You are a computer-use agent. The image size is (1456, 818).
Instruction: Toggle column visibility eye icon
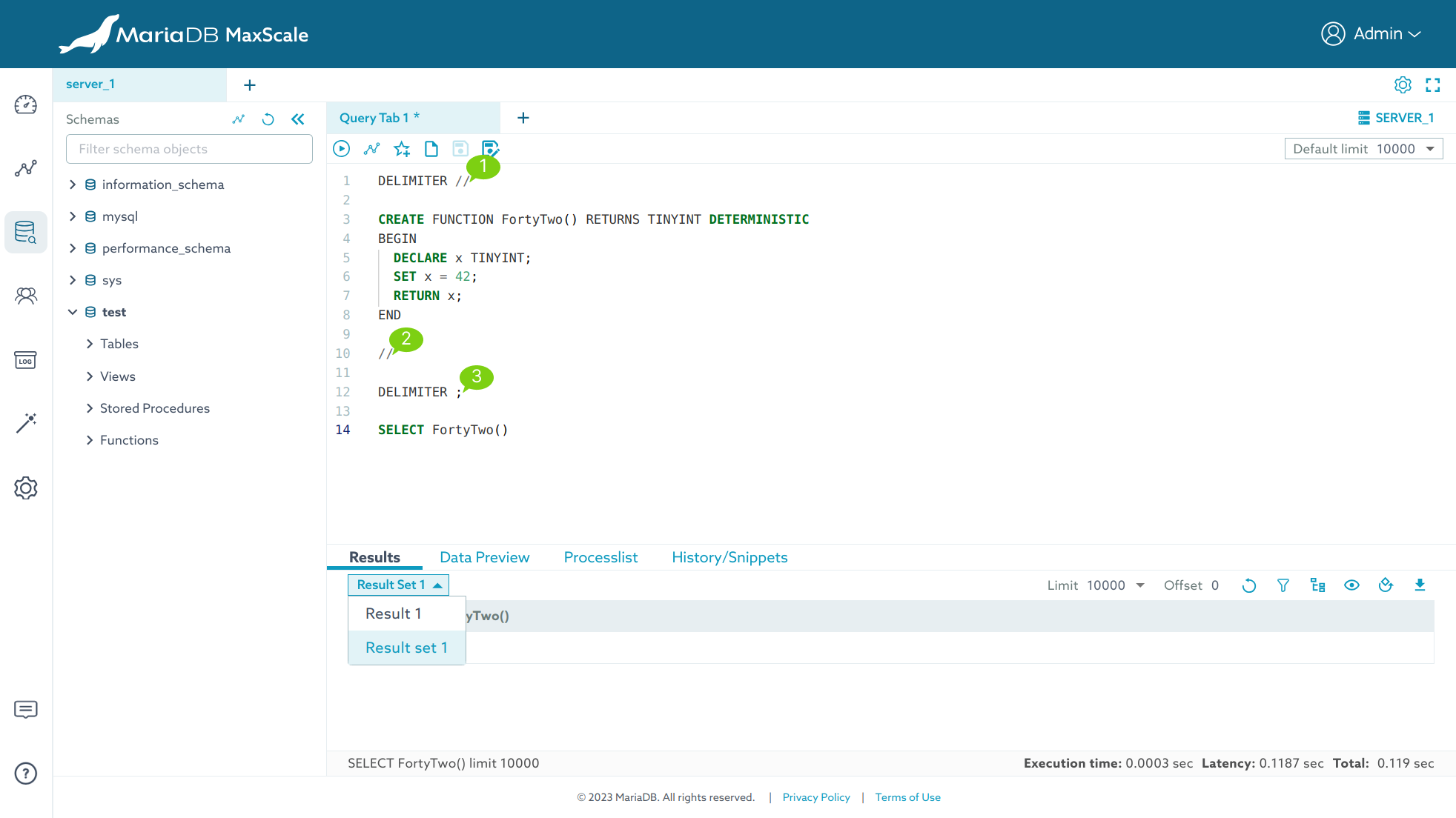pos(1351,585)
